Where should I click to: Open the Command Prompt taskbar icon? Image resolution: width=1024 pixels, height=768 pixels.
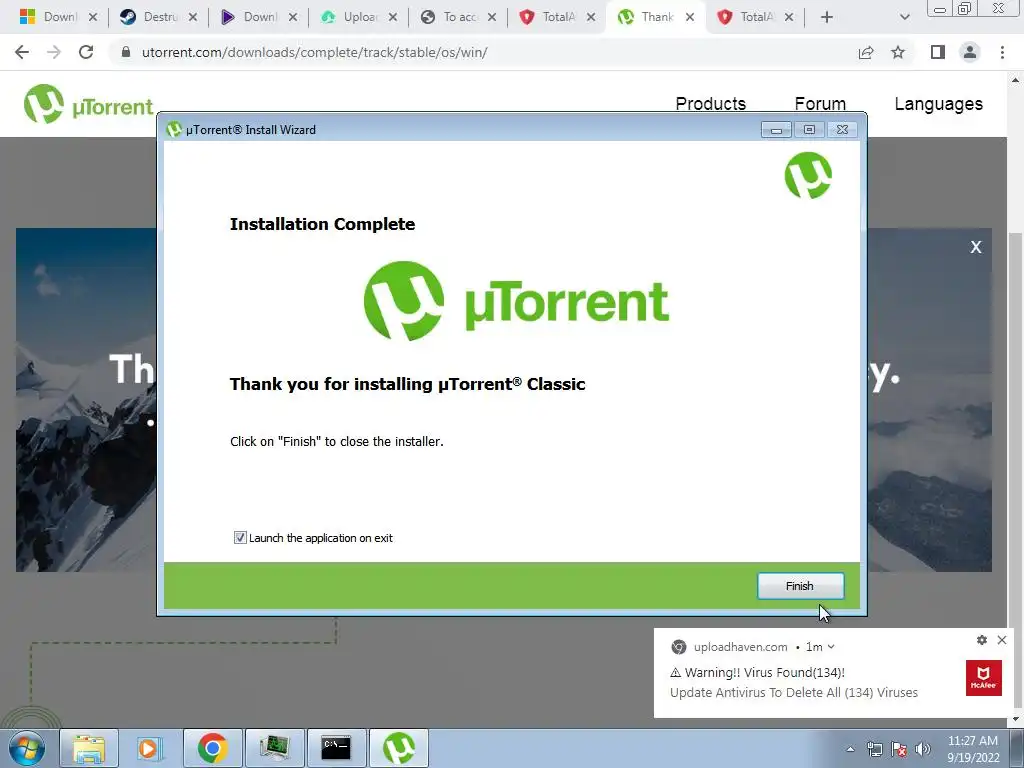(x=336, y=748)
